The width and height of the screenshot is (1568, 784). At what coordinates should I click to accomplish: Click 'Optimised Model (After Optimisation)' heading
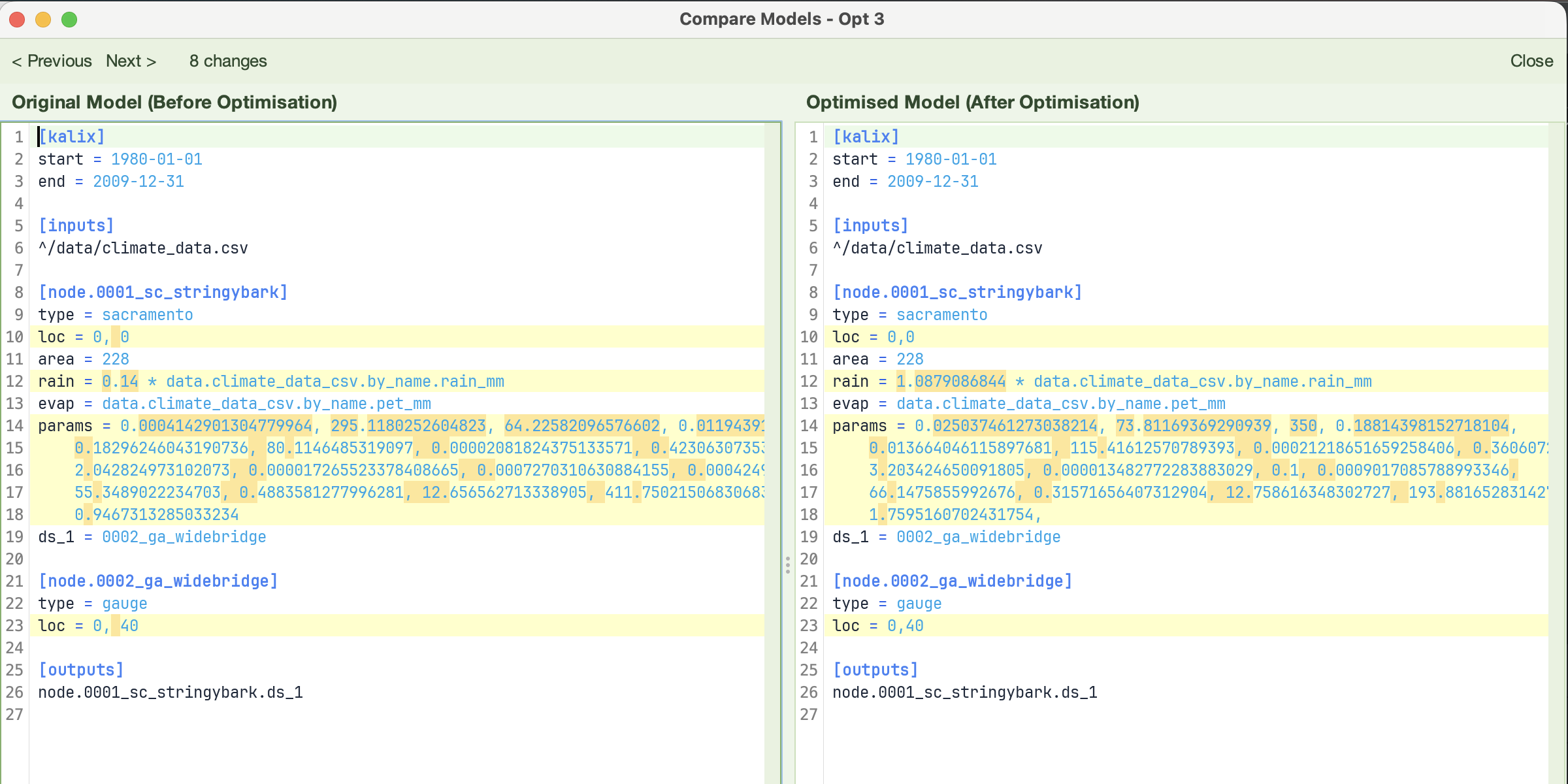(x=973, y=102)
